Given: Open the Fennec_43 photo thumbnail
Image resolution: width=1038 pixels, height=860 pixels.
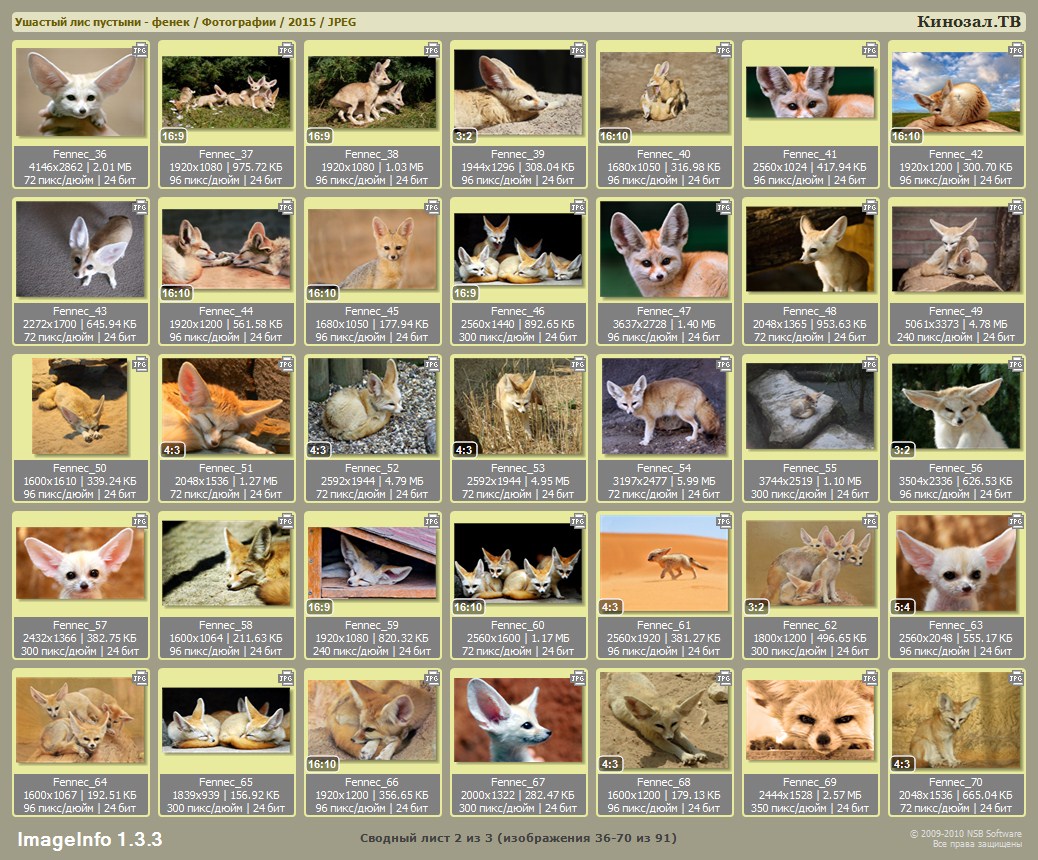Looking at the screenshot, I should point(80,249).
